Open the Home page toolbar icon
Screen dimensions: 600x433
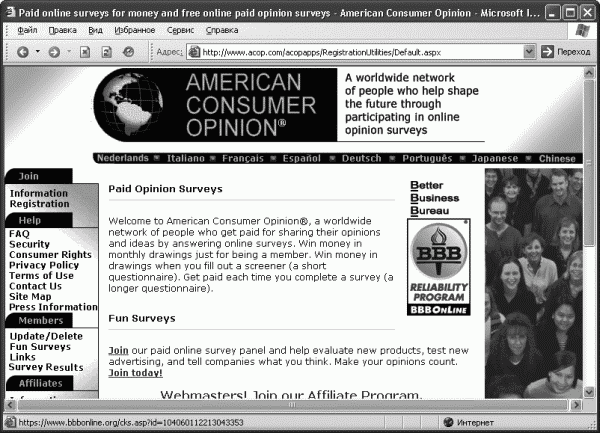tap(128, 52)
